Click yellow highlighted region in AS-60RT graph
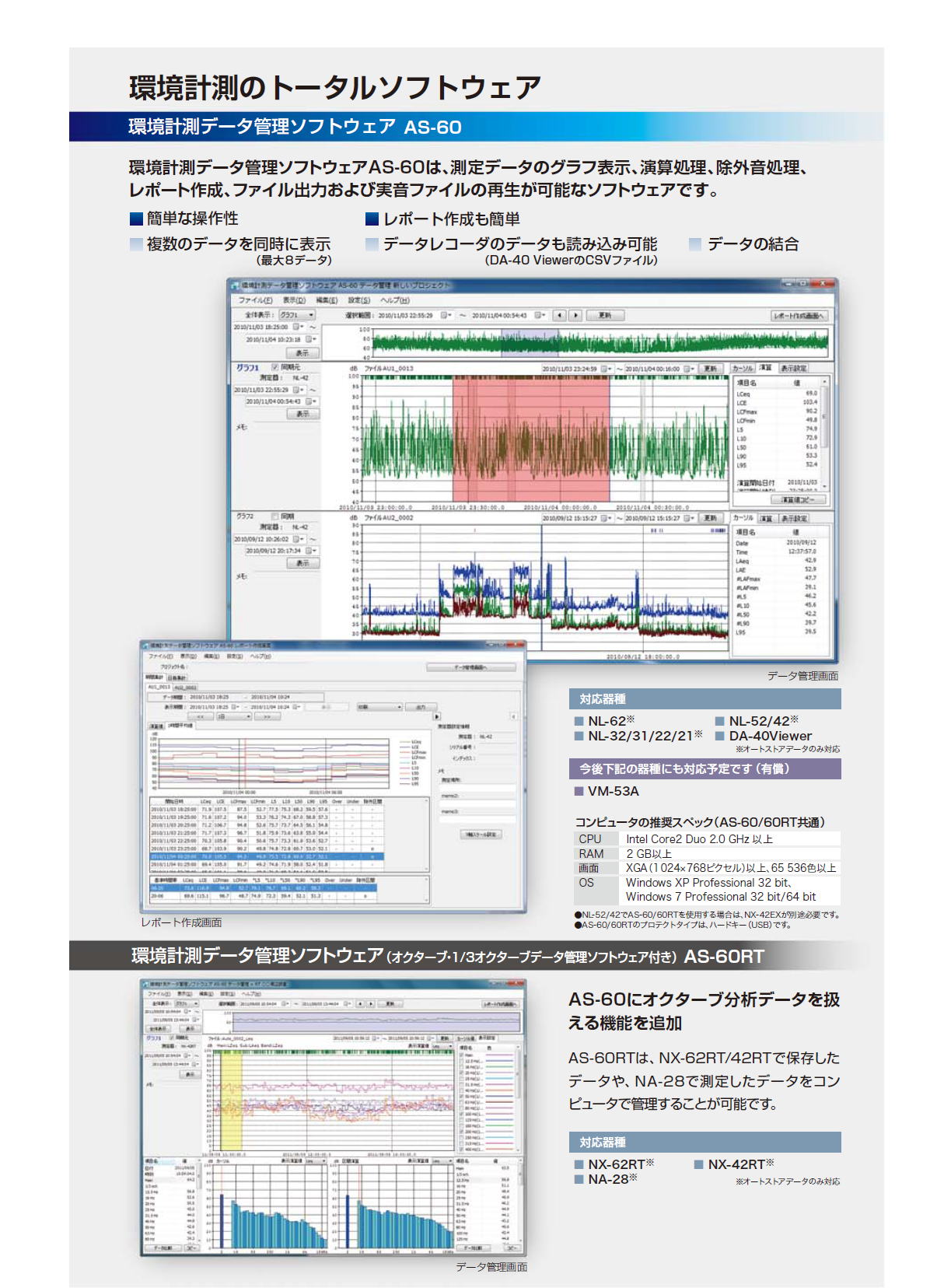Screen dimensions: 937x1288 232,1101
